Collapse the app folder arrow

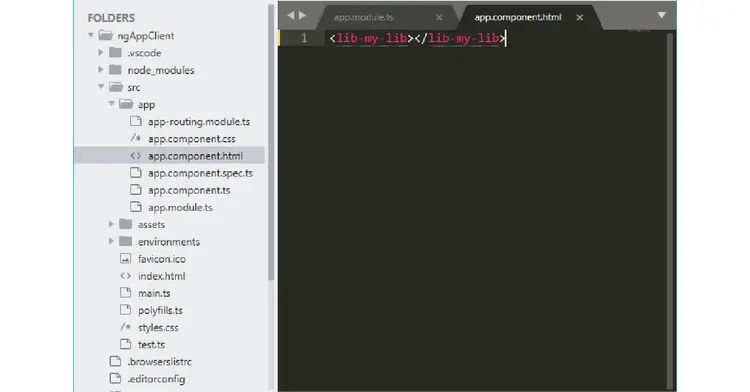(x=111, y=104)
